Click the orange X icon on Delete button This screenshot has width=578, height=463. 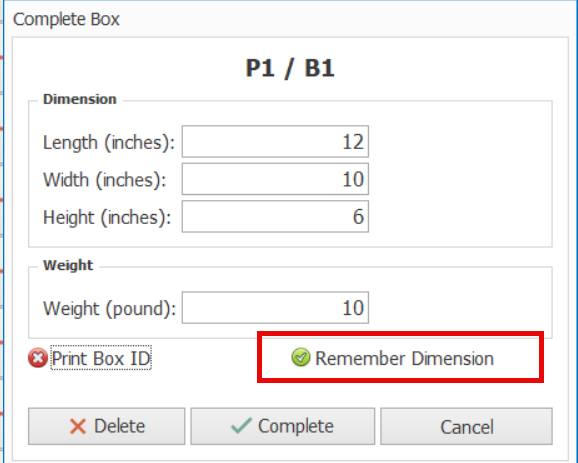(x=78, y=427)
